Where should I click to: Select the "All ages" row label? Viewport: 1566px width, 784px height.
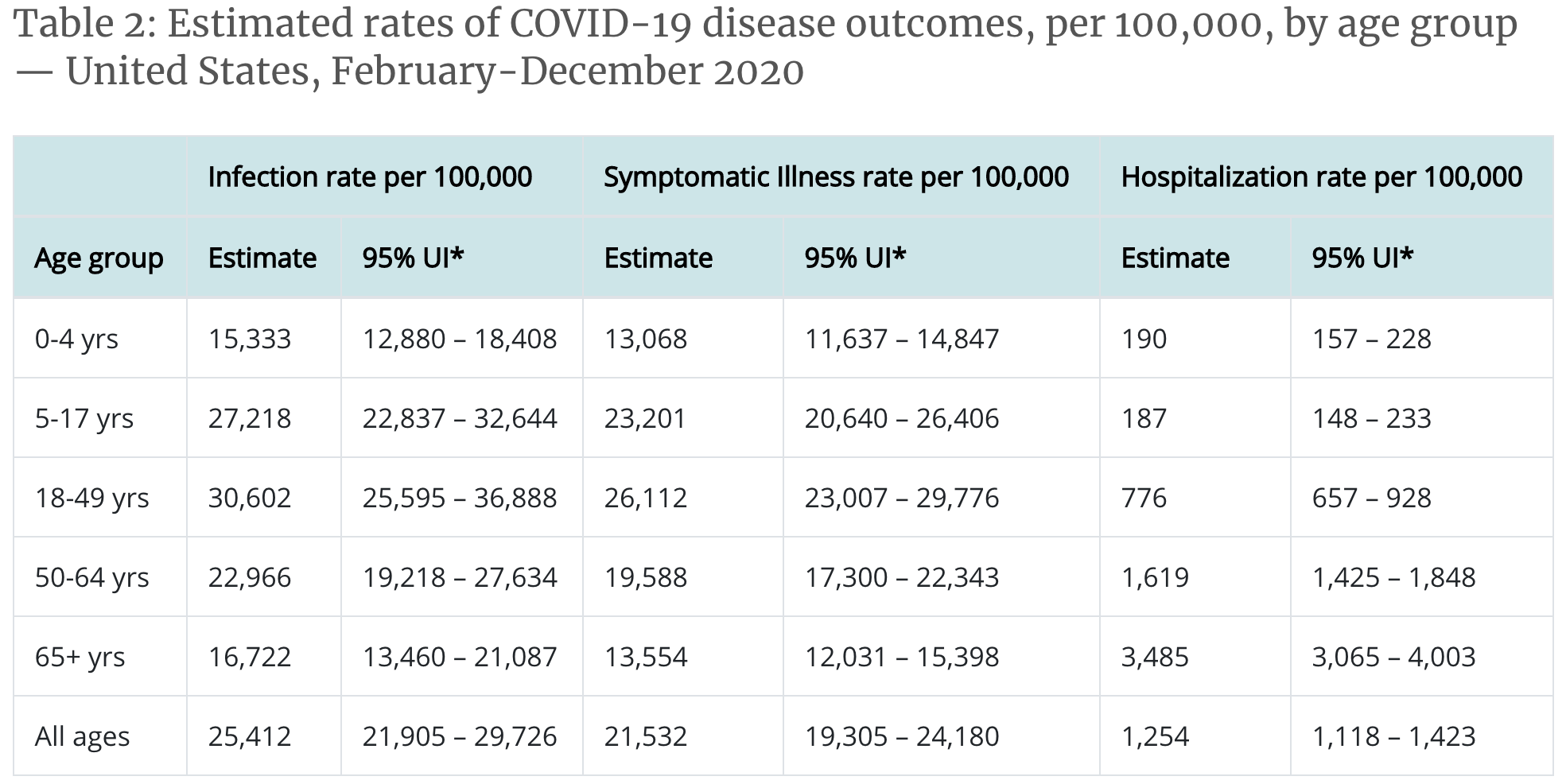(x=82, y=736)
